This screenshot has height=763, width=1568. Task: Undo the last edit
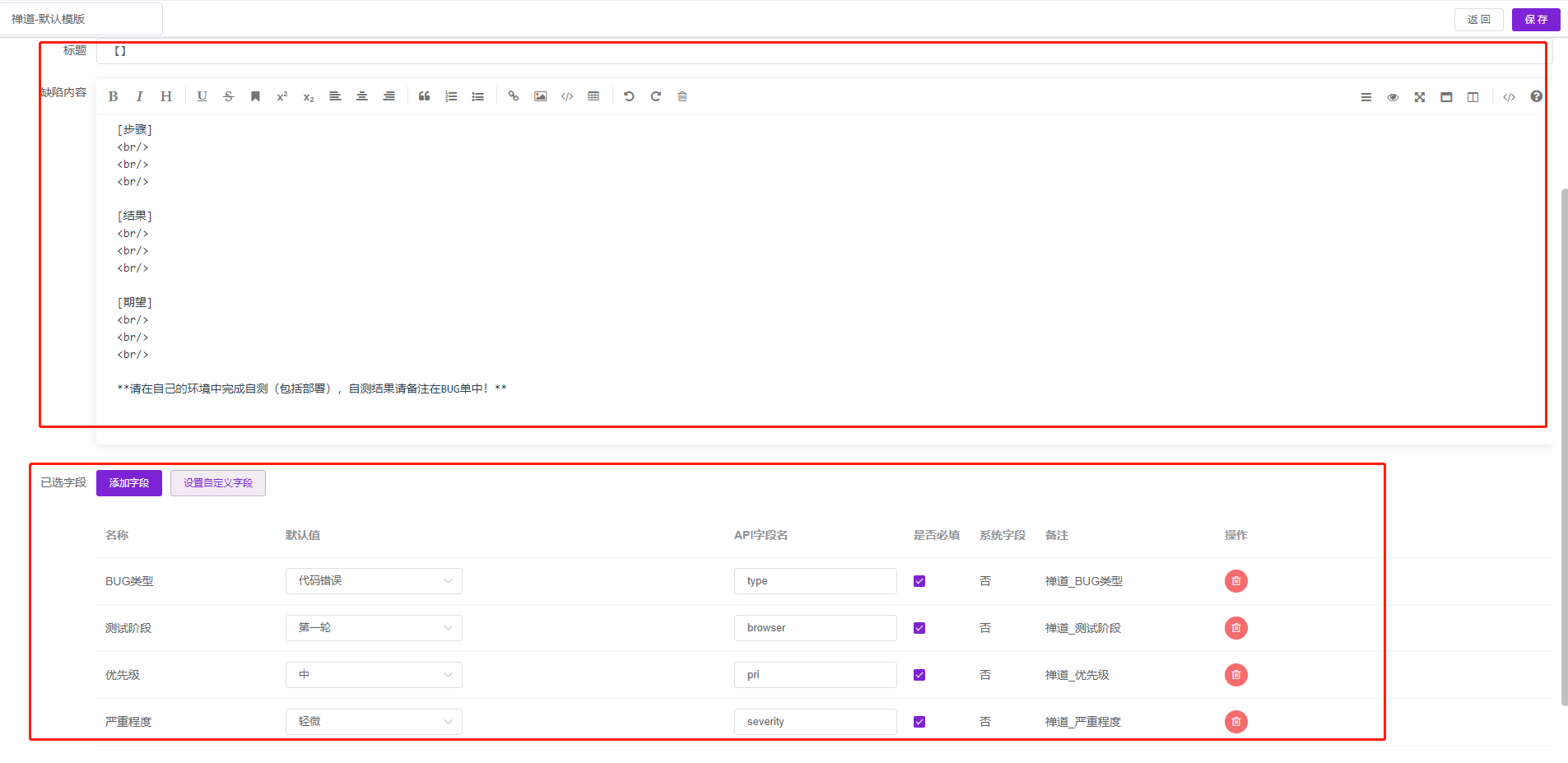[629, 96]
